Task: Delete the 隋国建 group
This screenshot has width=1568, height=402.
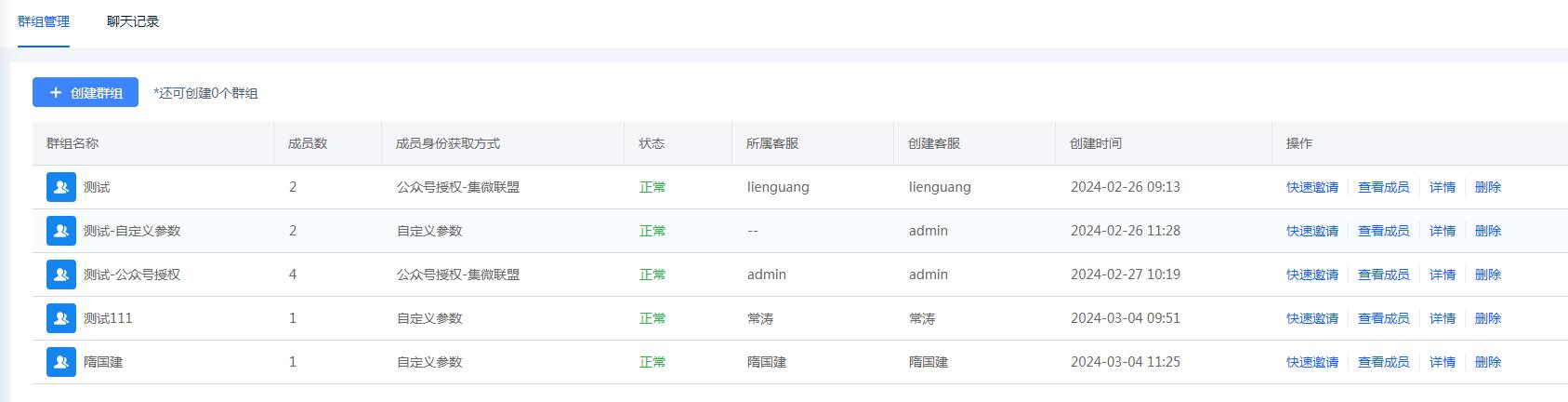Action: click(x=1488, y=362)
